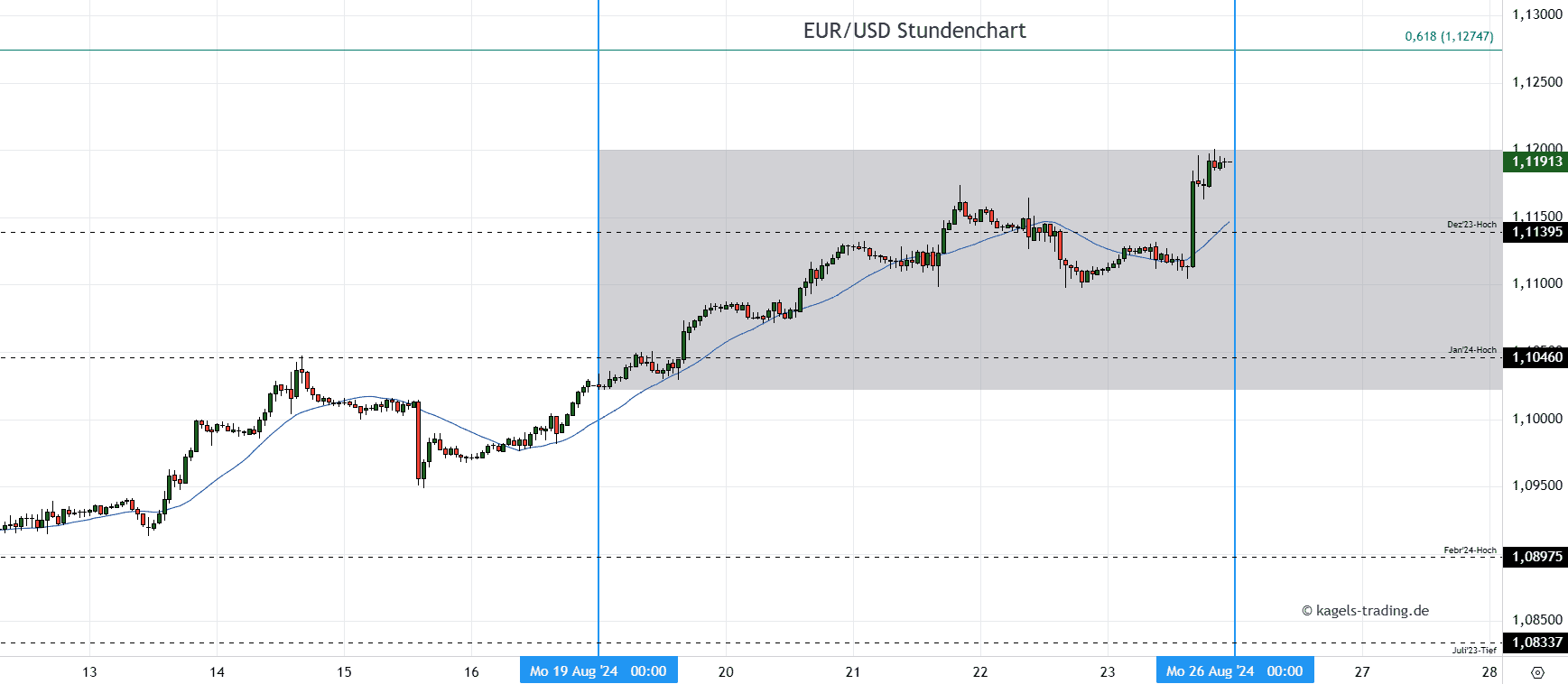Click date 22 on time axis
Screen dimensions: 1568x684
980,671
